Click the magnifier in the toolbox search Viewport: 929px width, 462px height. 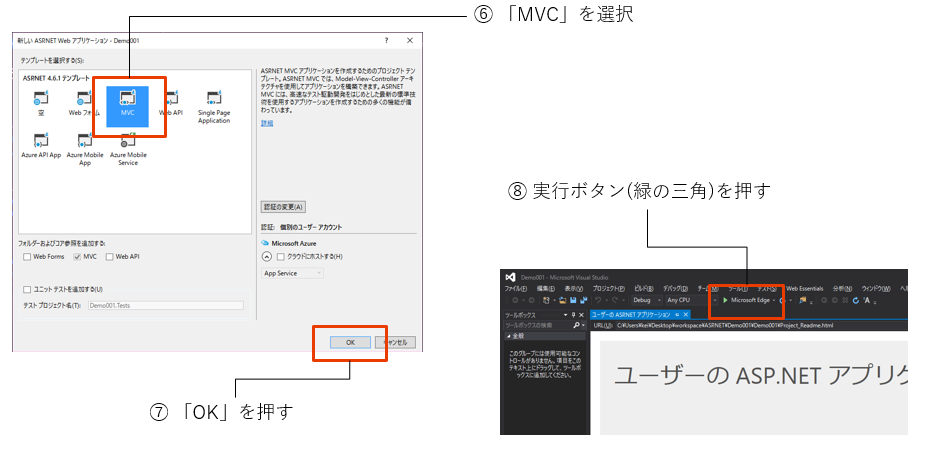pyautogui.click(x=576, y=325)
